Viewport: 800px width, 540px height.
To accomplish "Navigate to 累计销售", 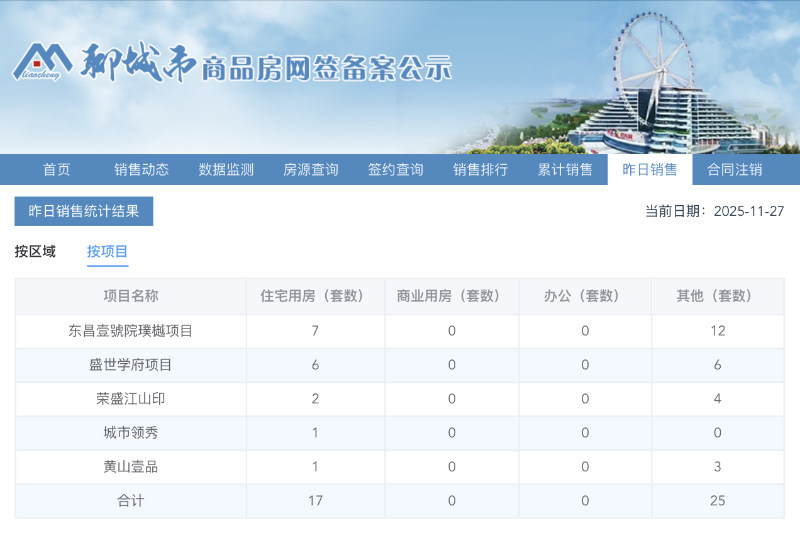I will 565,169.
